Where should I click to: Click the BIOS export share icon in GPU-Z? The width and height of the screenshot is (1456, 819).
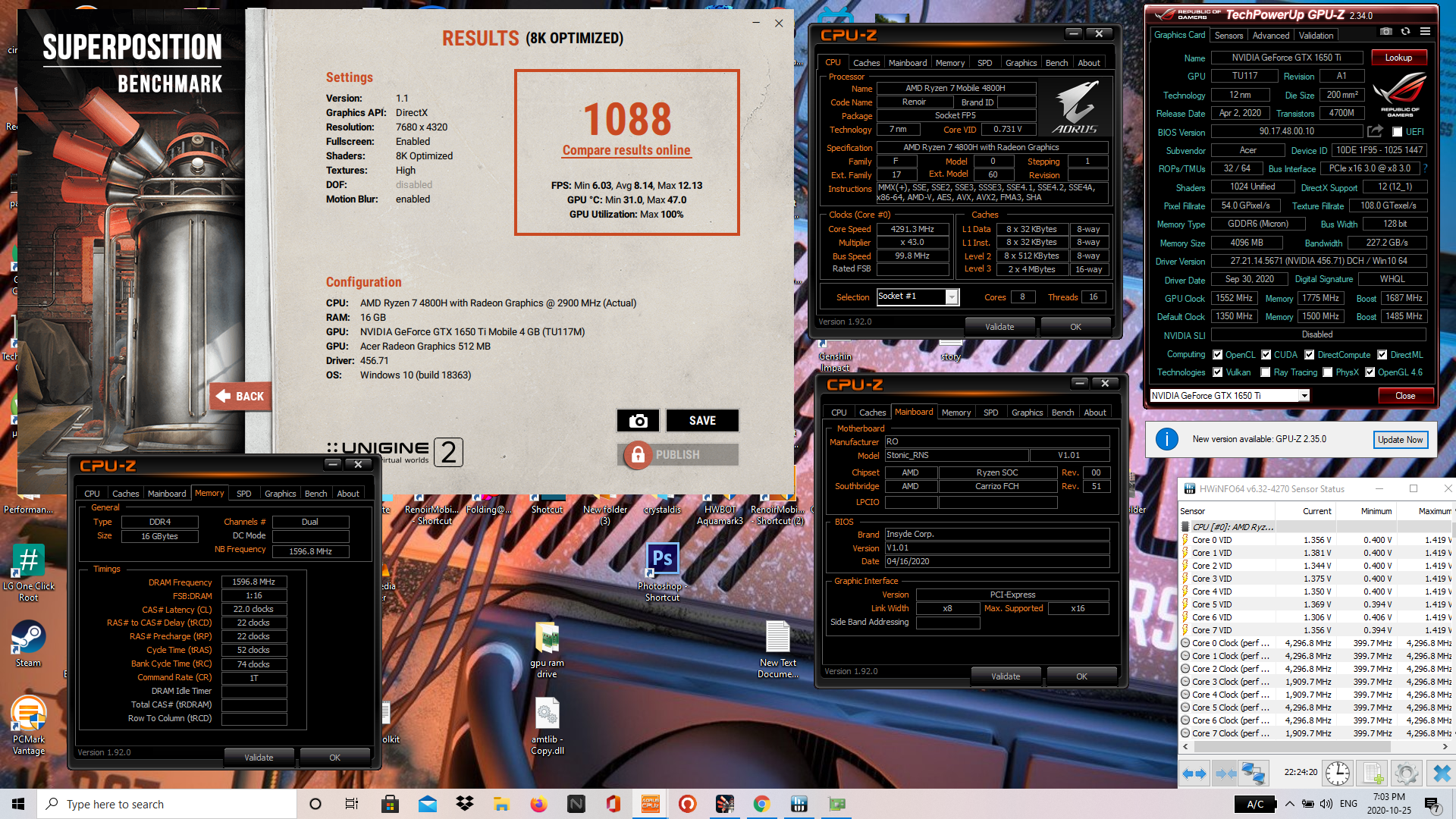1375,131
